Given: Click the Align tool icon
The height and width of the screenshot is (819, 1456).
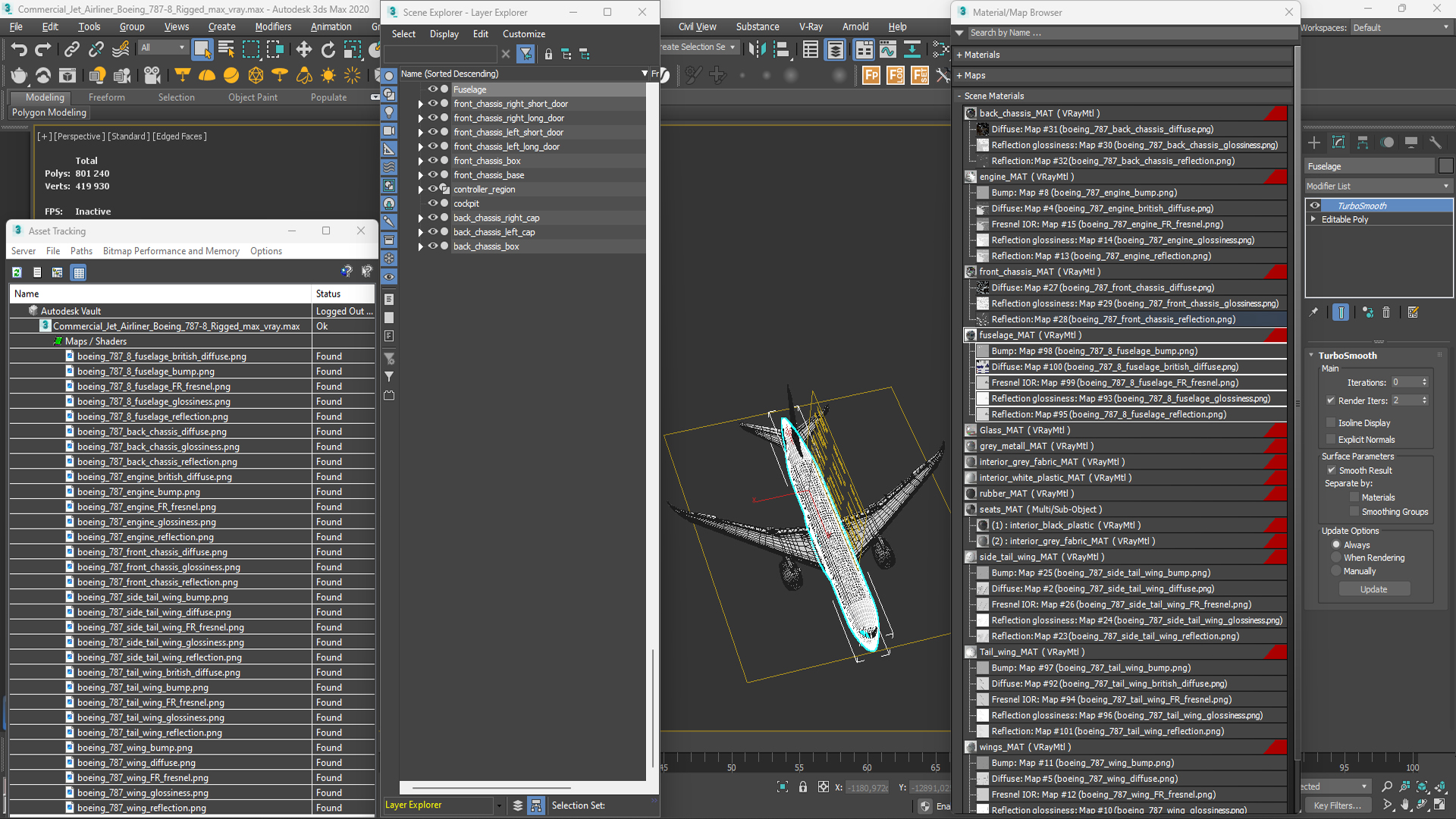Looking at the screenshot, I should click(x=781, y=50).
